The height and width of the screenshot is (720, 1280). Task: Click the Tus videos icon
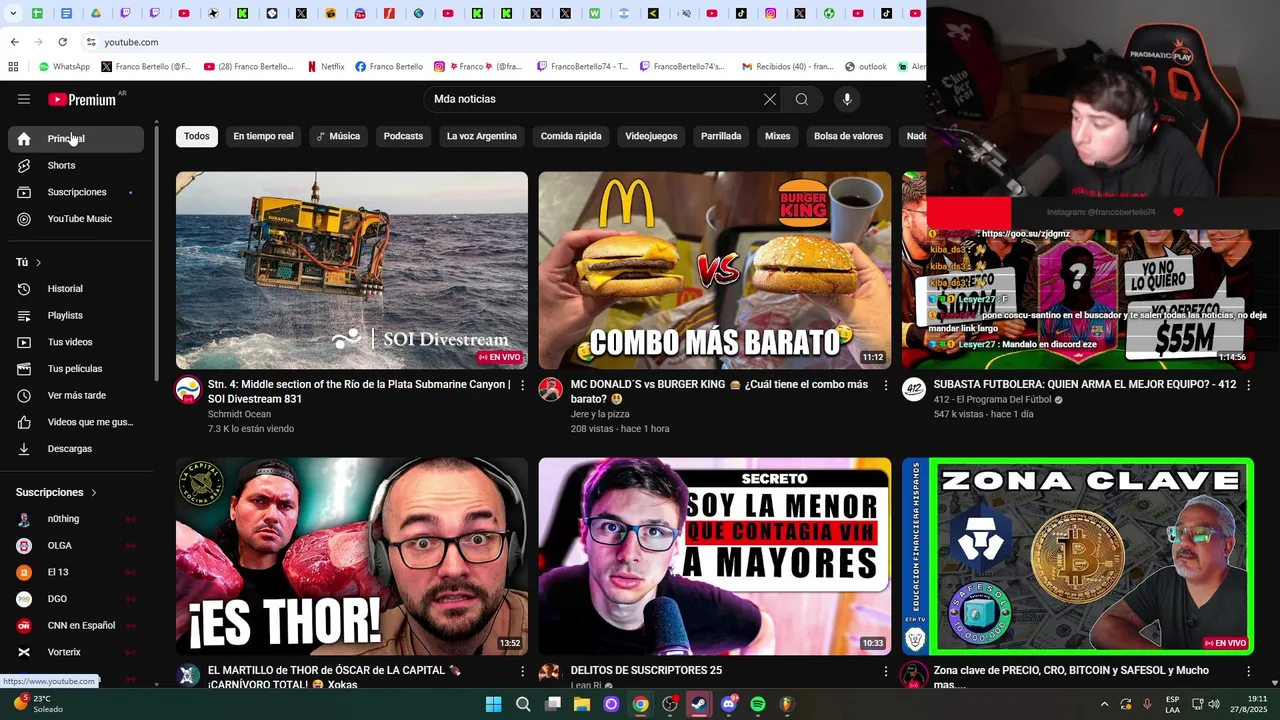click(24, 342)
